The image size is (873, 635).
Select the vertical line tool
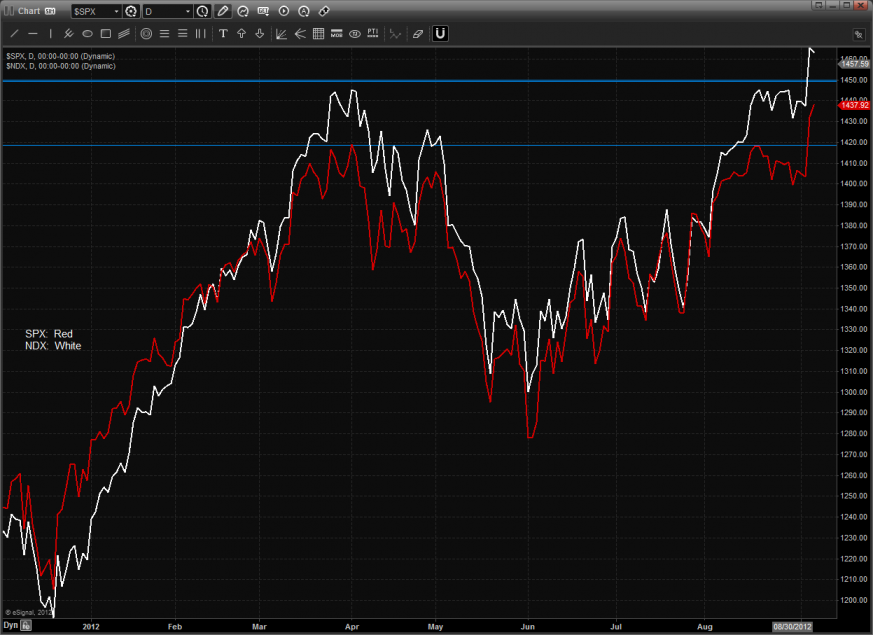tap(51, 34)
